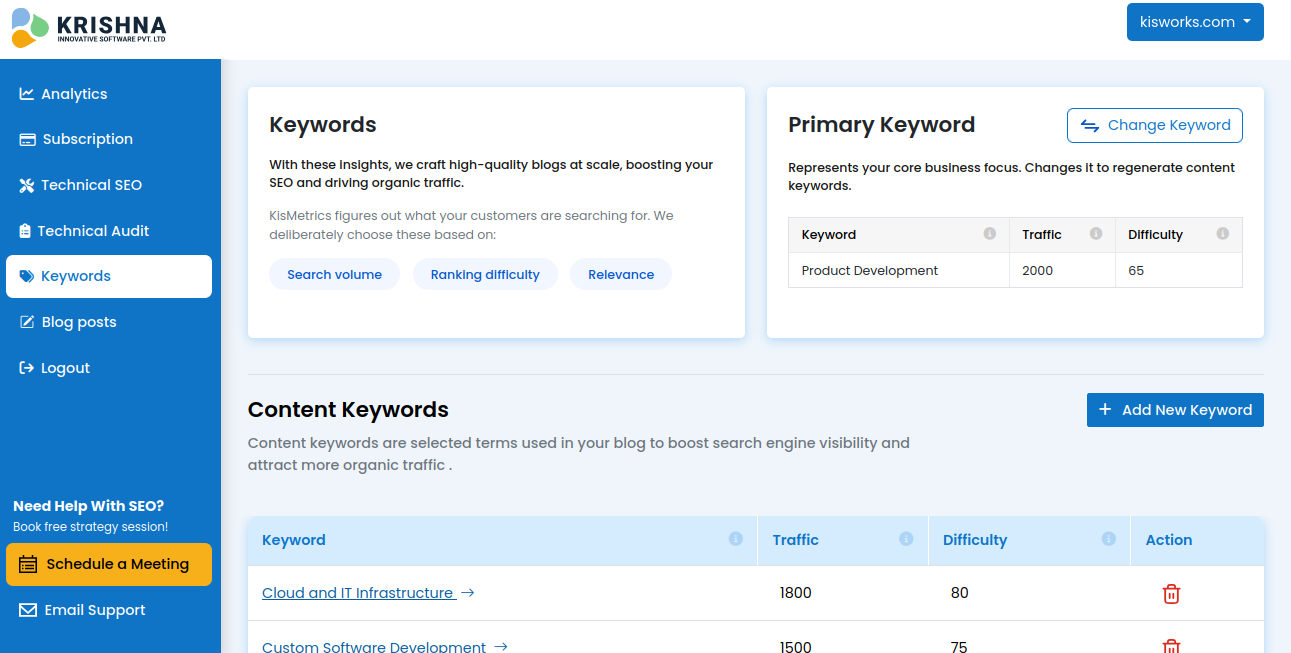This screenshot has height=653, width=1291.
Task: Click the Product Development keyword cell
Action: [x=898, y=271]
